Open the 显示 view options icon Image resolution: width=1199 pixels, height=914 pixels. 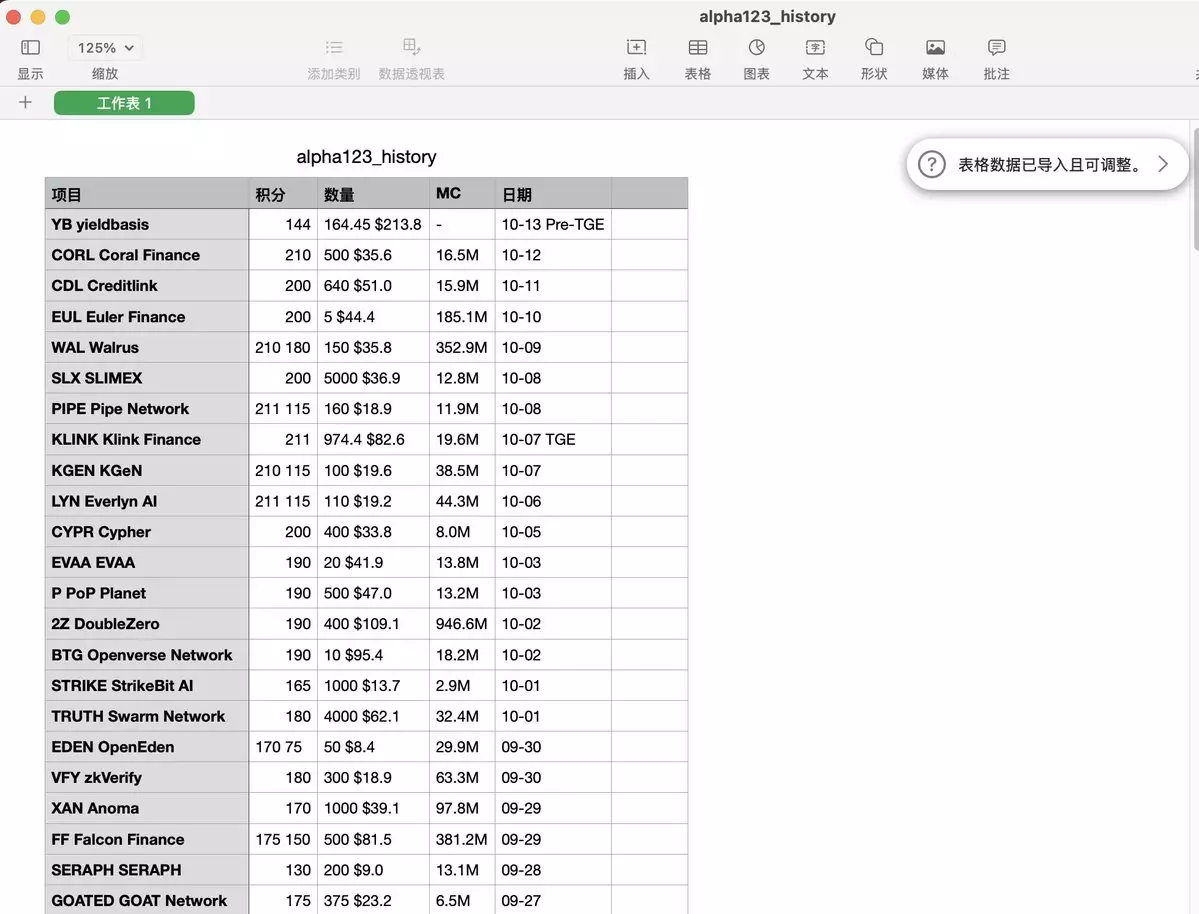(x=30, y=47)
